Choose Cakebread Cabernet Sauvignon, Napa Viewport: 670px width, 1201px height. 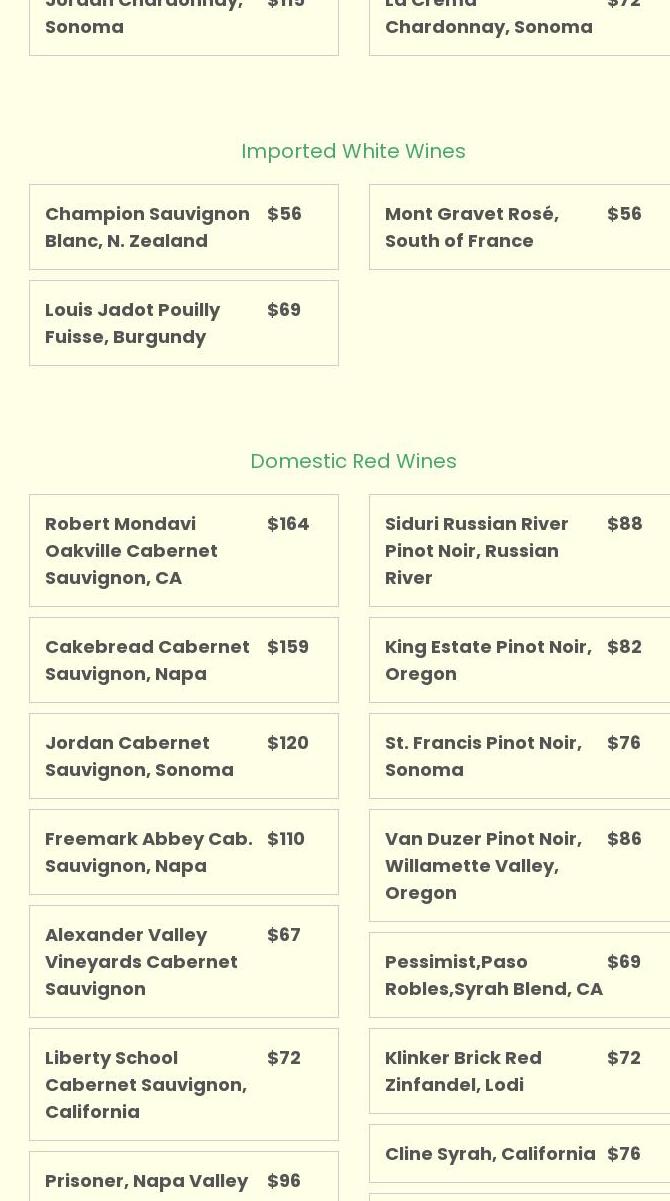point(184,660)
